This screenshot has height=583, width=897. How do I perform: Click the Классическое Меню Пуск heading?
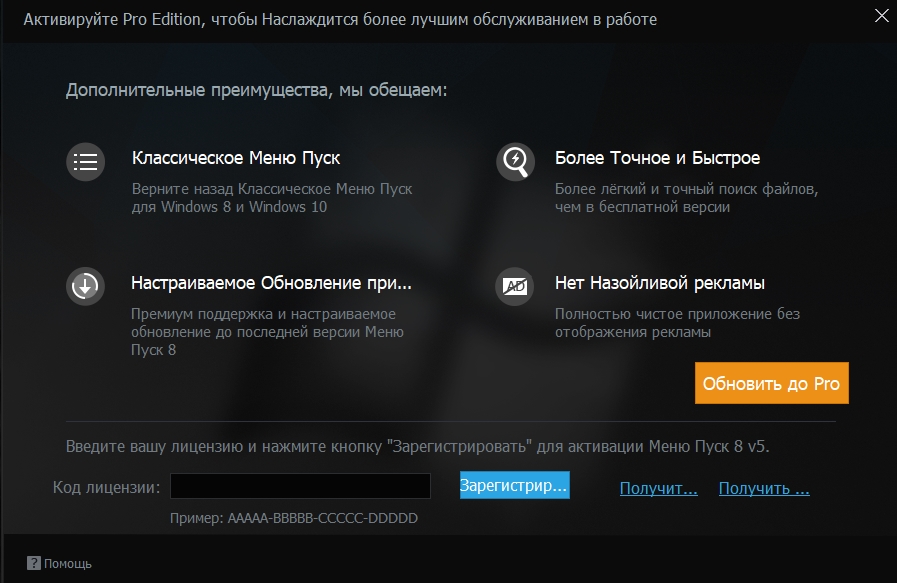point(236,158)
